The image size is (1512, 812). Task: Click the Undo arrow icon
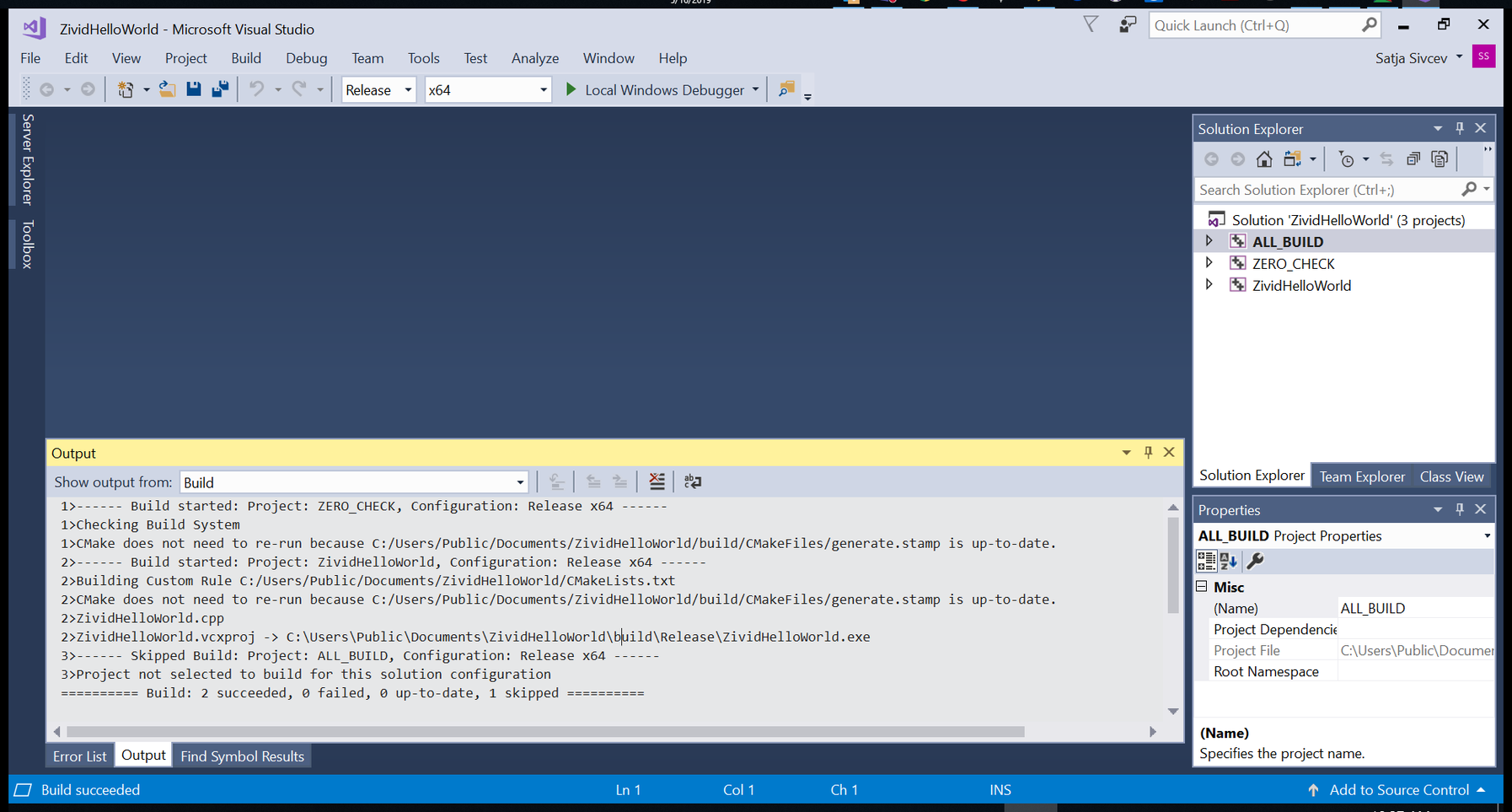(257, 89)
